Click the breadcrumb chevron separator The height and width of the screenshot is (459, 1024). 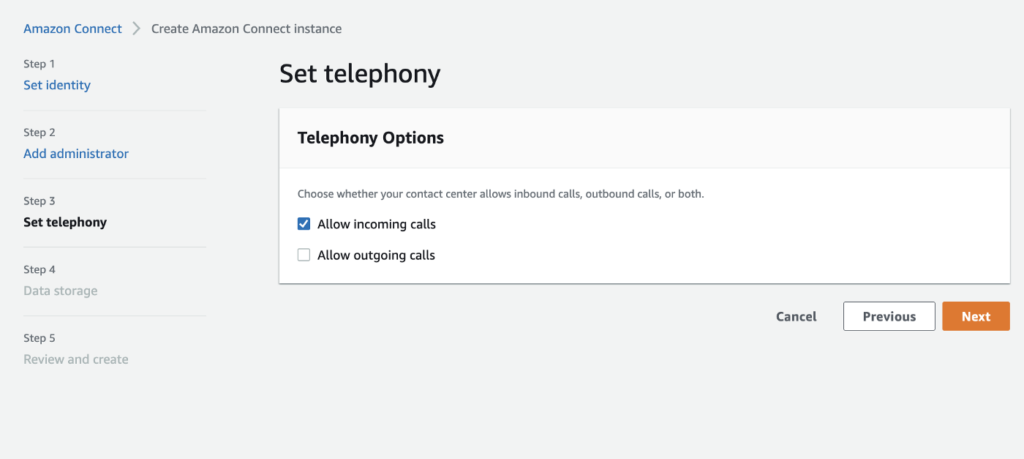136,29
